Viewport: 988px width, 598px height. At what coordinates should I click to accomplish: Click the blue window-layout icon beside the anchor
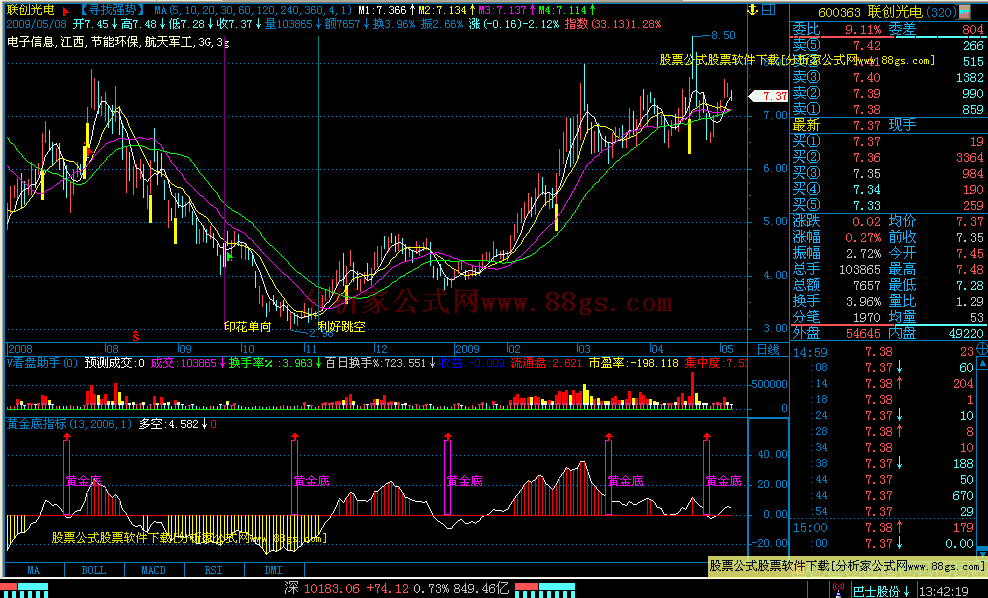tap(769, 9)
